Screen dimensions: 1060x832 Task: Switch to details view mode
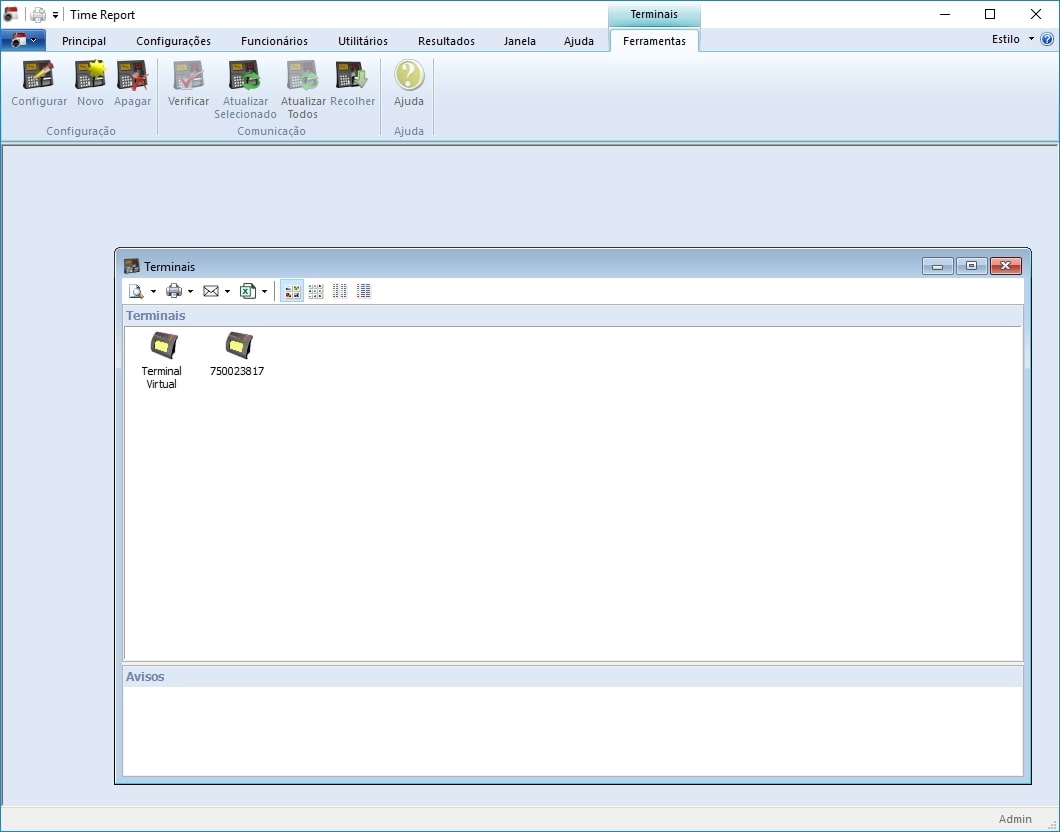tap(364, 291)
